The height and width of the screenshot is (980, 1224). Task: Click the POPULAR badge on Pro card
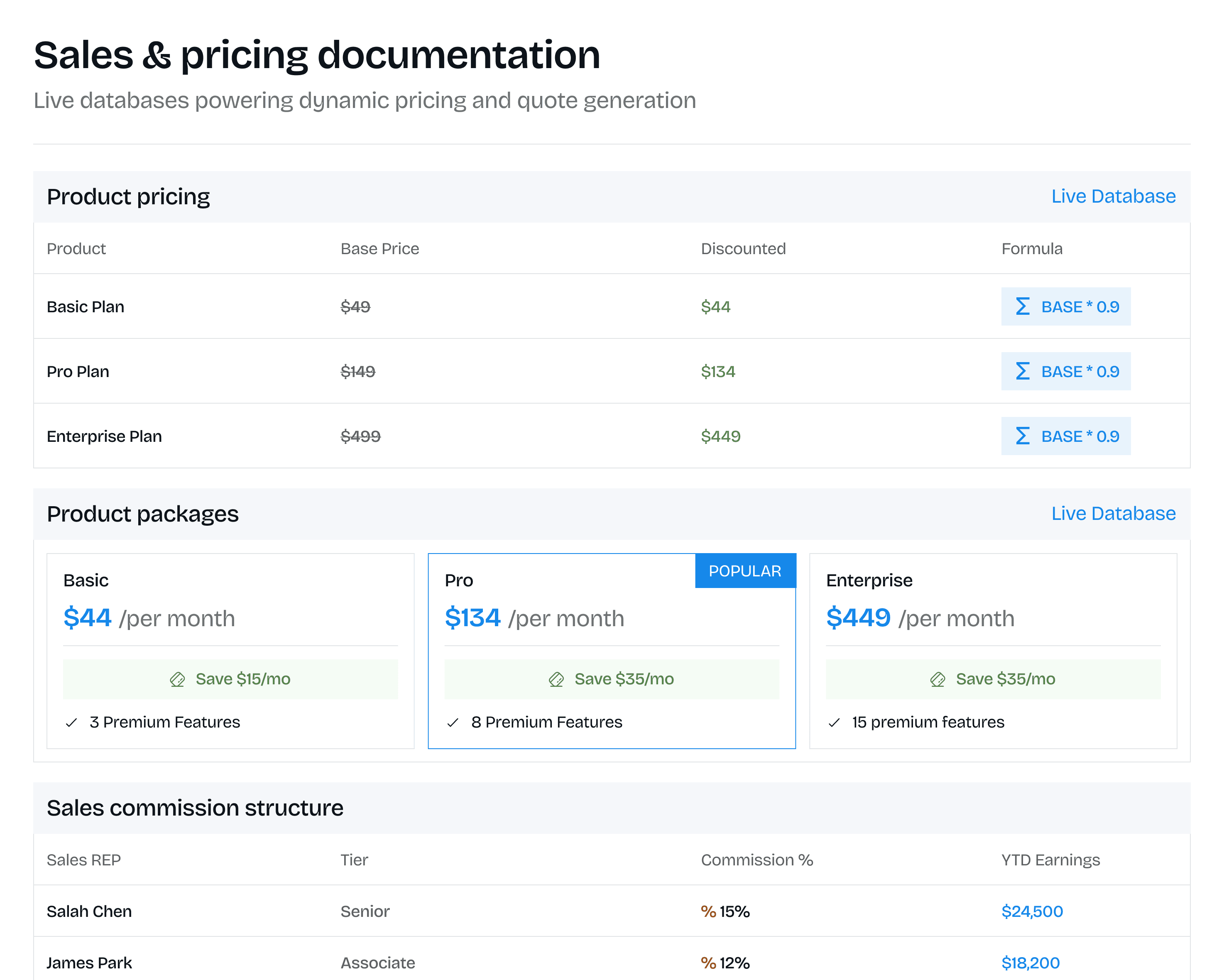click(745, 571)
